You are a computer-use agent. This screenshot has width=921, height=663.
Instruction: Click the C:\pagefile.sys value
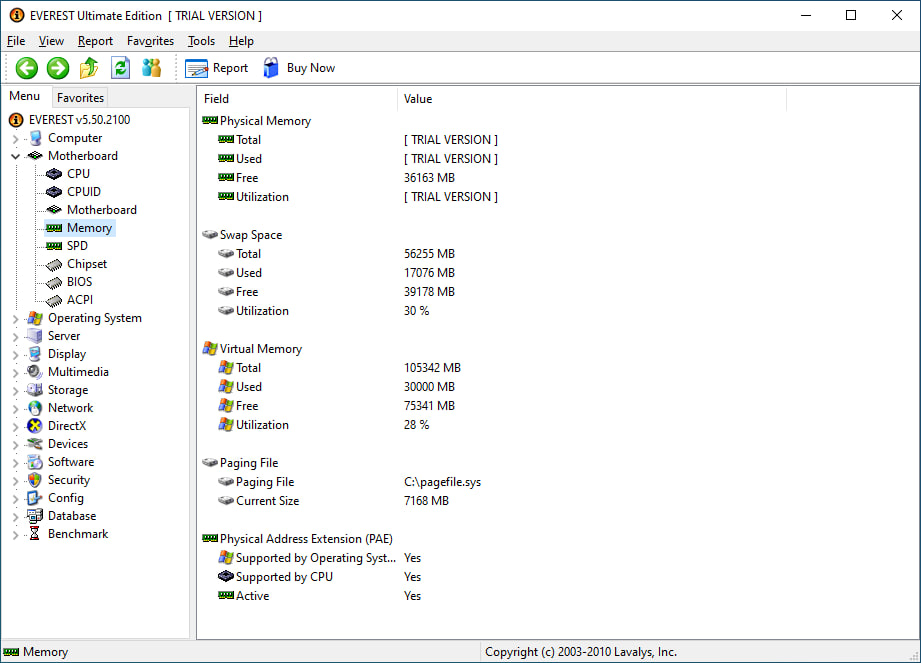pyautogui.click(x=442, y=482)
